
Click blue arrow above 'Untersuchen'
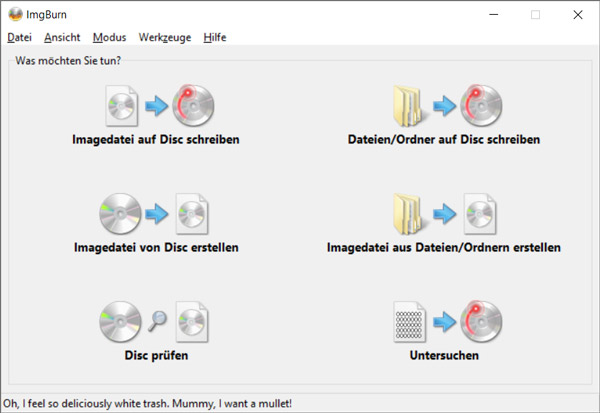(x=444, y=322)
